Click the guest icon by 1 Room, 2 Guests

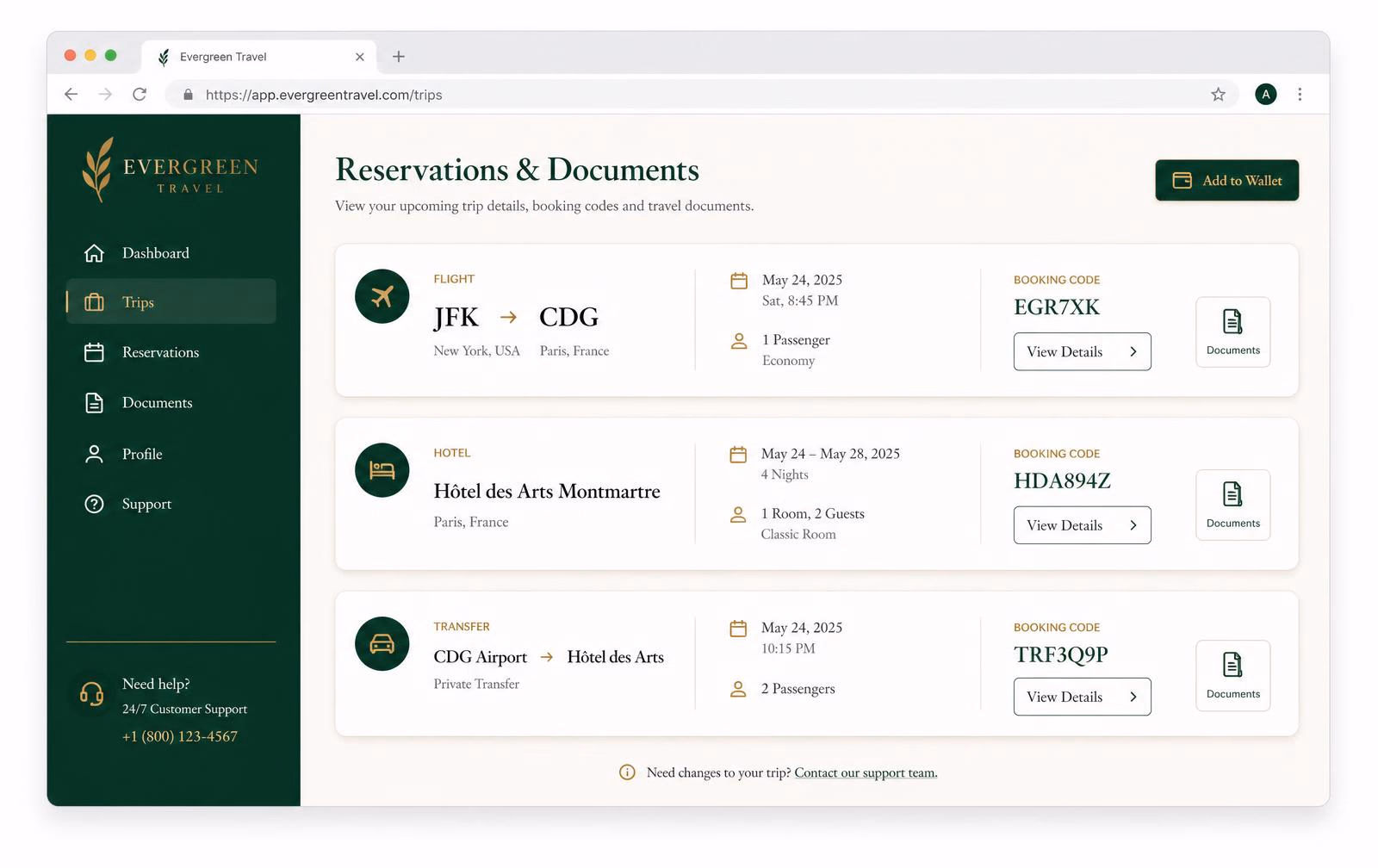pos(738,515)
